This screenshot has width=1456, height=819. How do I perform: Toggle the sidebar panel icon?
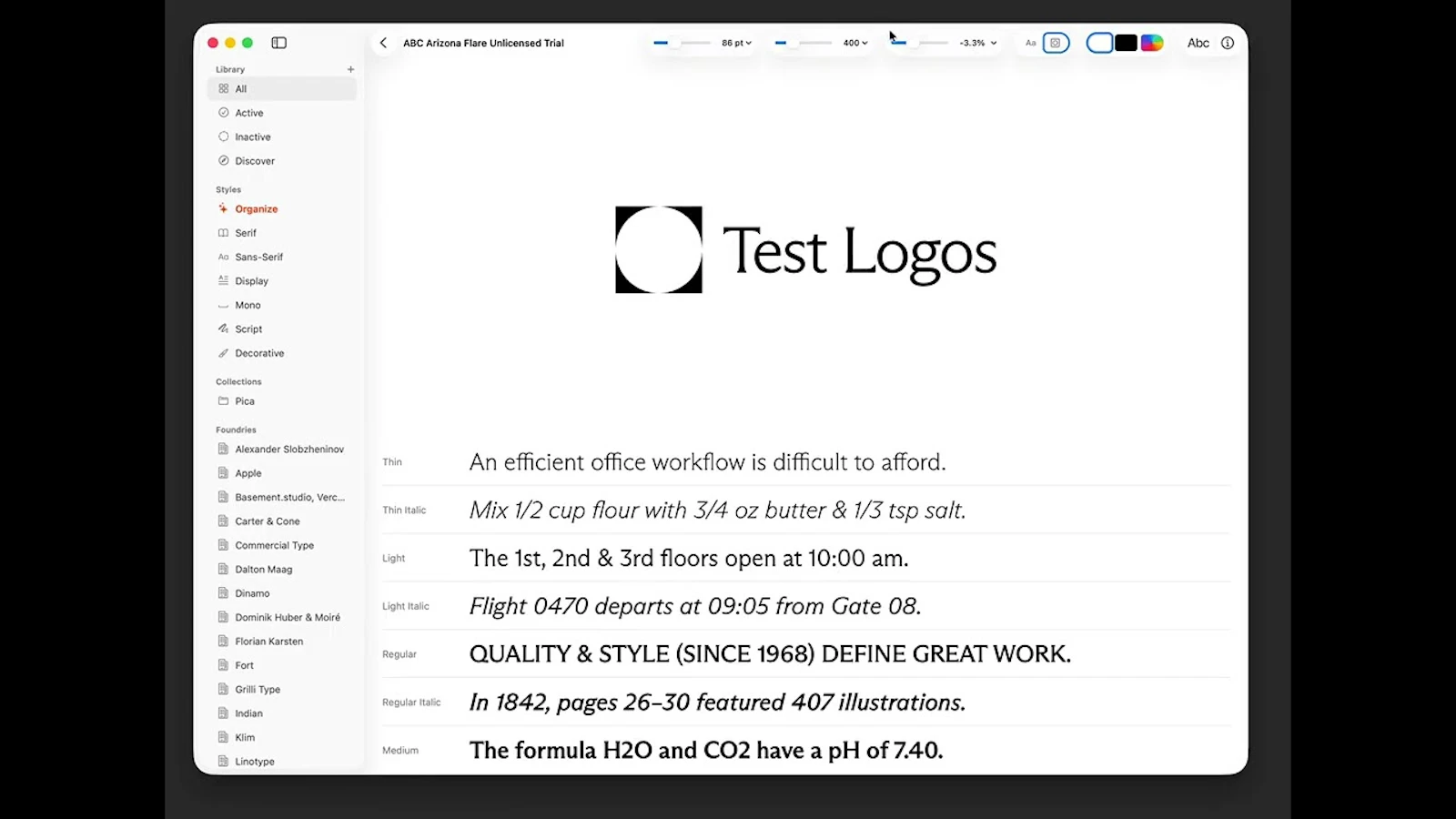[x=279, y=43]
